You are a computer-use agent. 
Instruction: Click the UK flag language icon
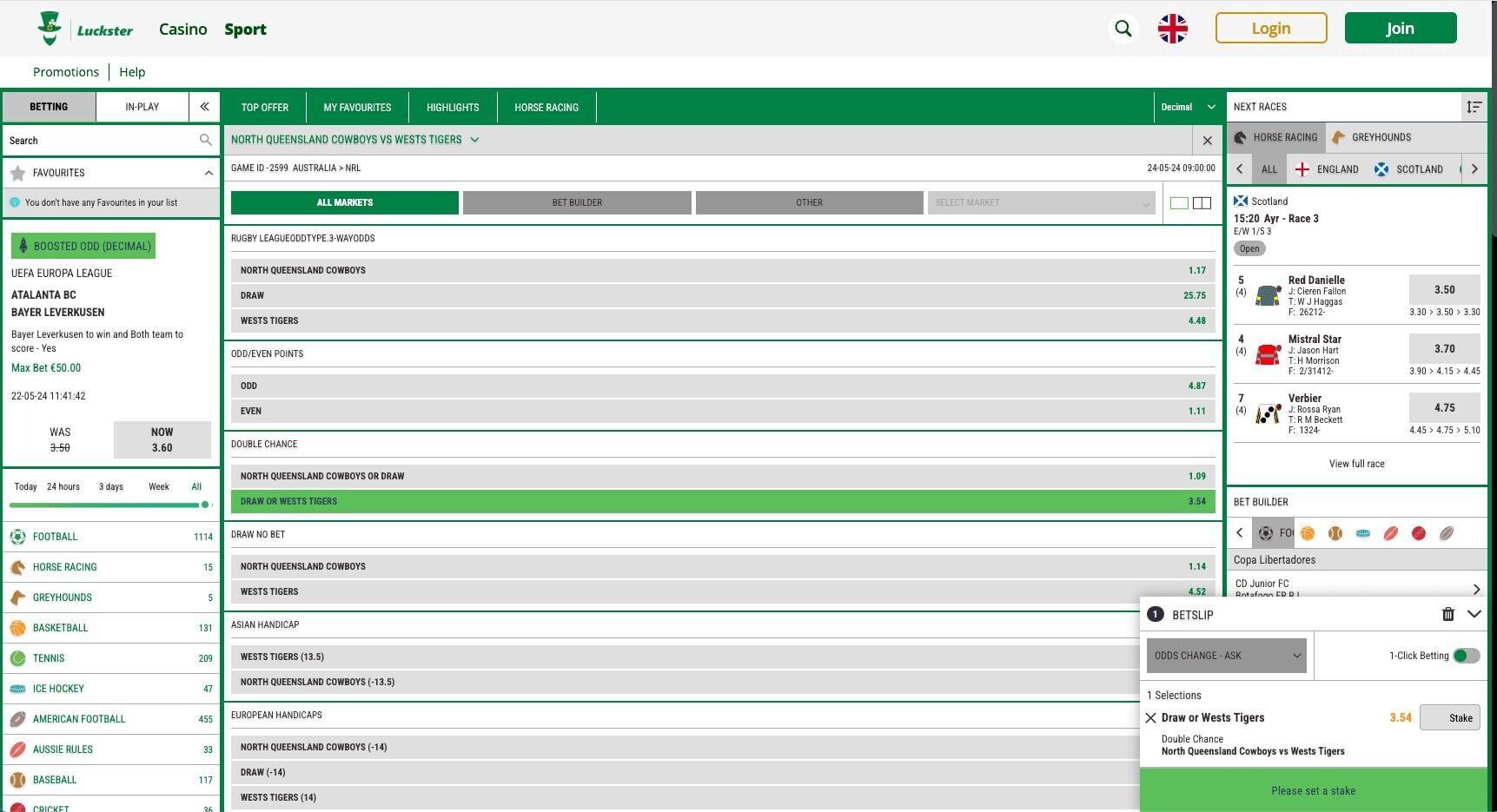[1172, 29]
